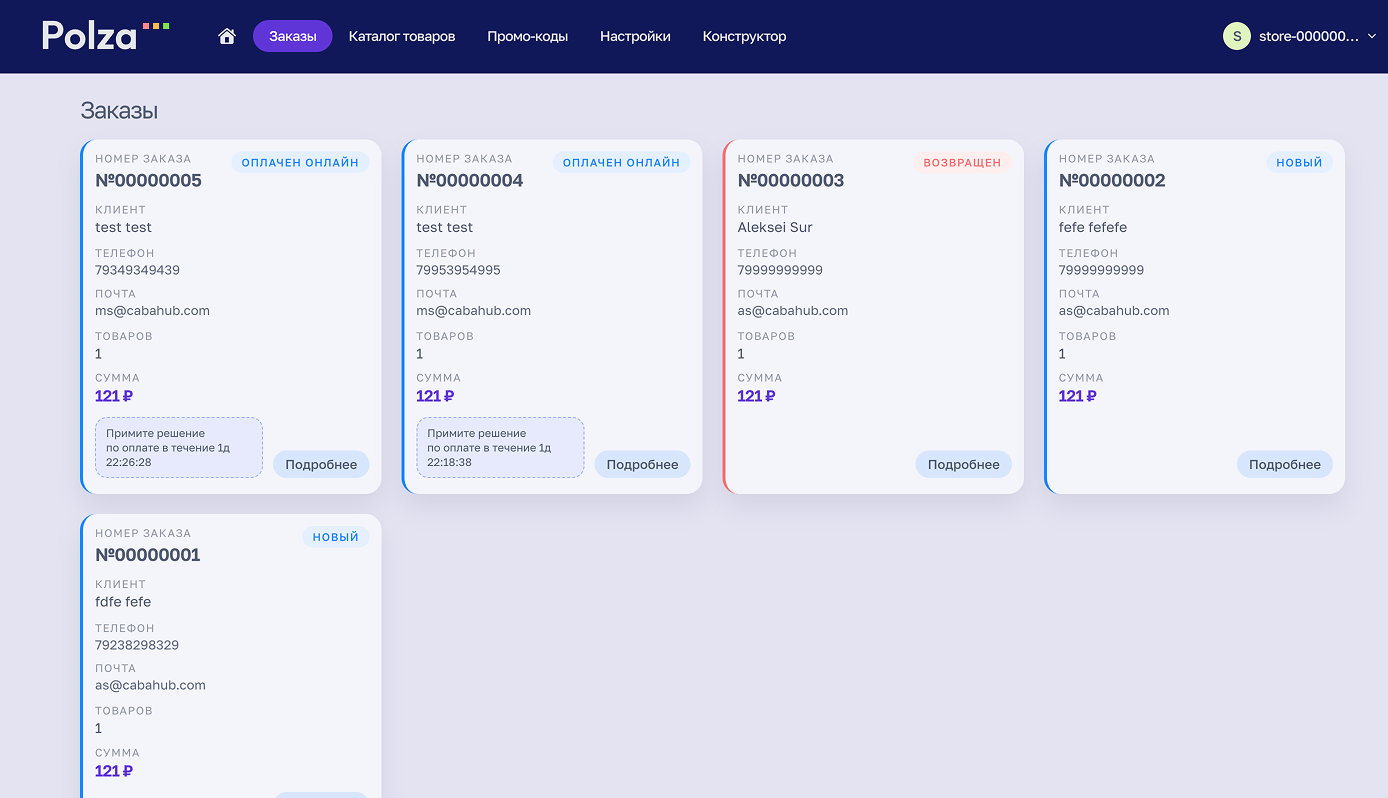Expand the store account dropdown chevron
Screen dimensions: 1388x798
1371,36
